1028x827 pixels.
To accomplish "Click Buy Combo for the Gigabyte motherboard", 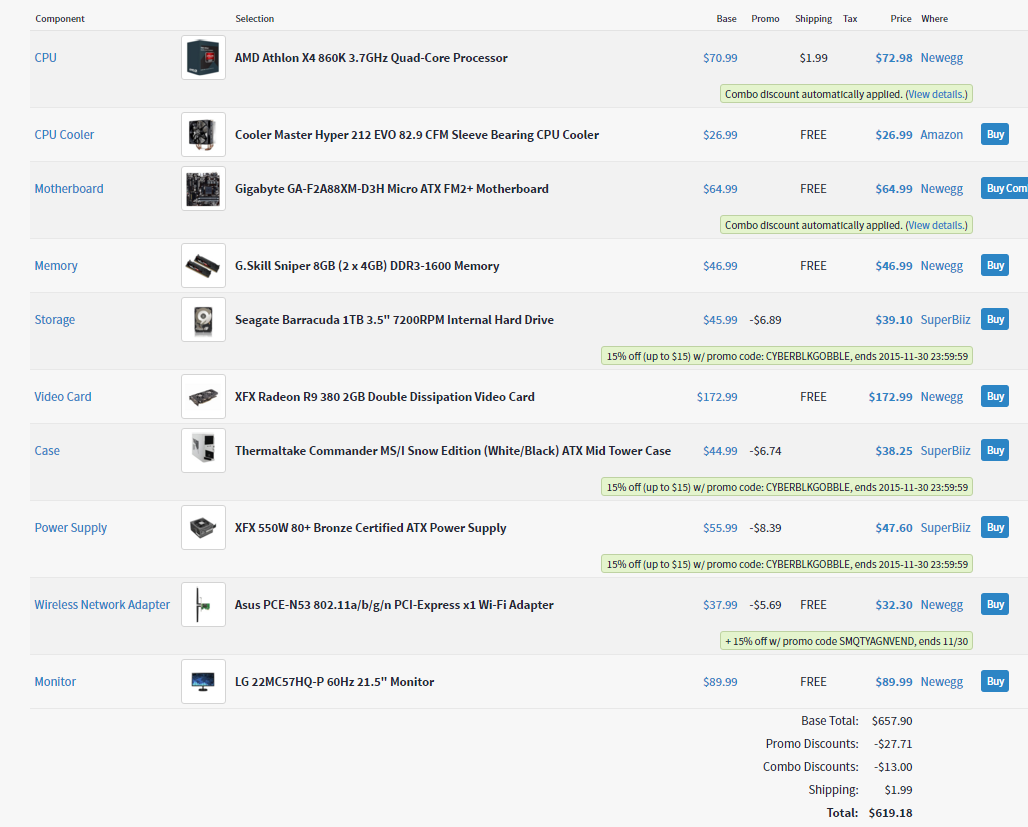I will [x=1006, y=188].
